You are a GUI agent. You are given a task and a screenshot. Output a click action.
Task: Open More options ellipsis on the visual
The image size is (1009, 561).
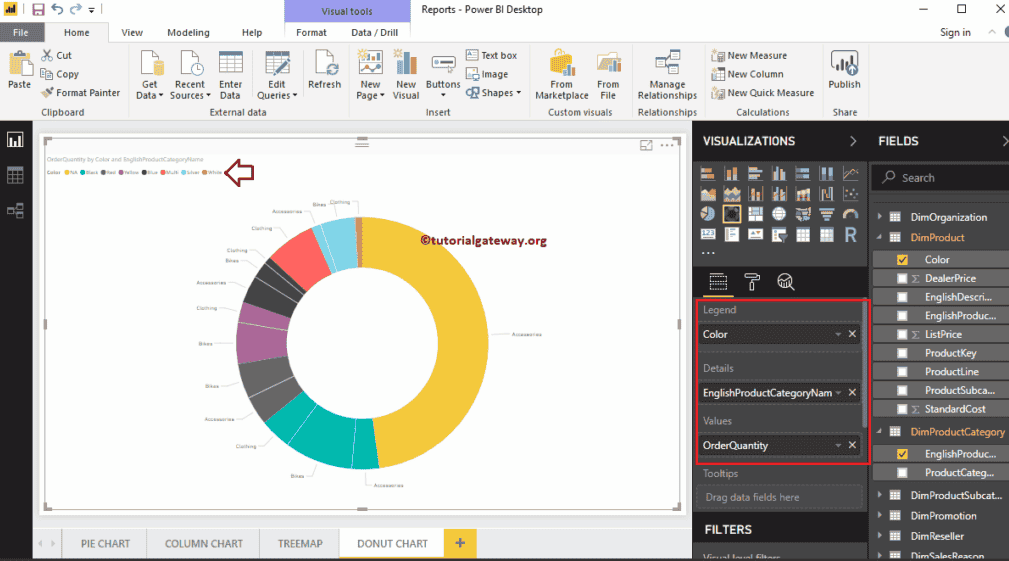pos(667,145)
